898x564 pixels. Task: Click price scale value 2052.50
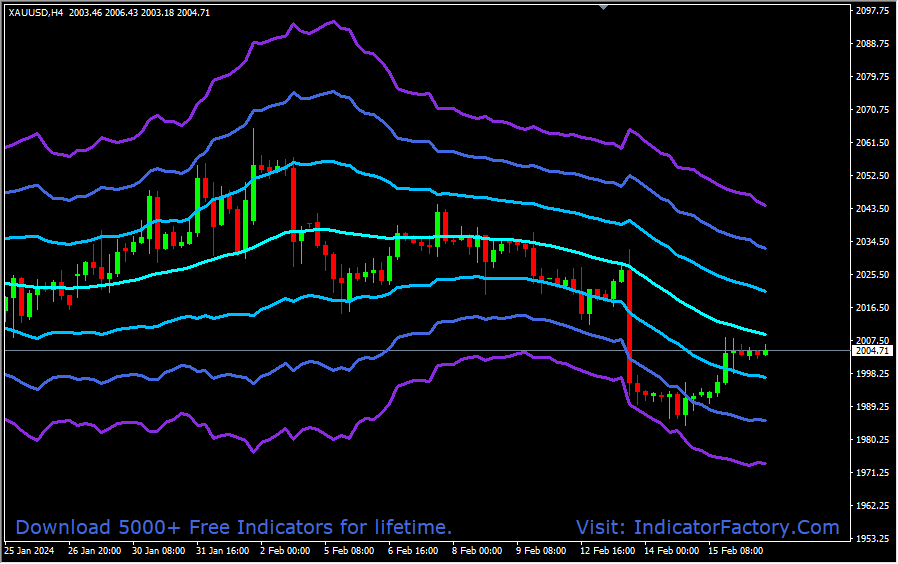pos(872,176)
